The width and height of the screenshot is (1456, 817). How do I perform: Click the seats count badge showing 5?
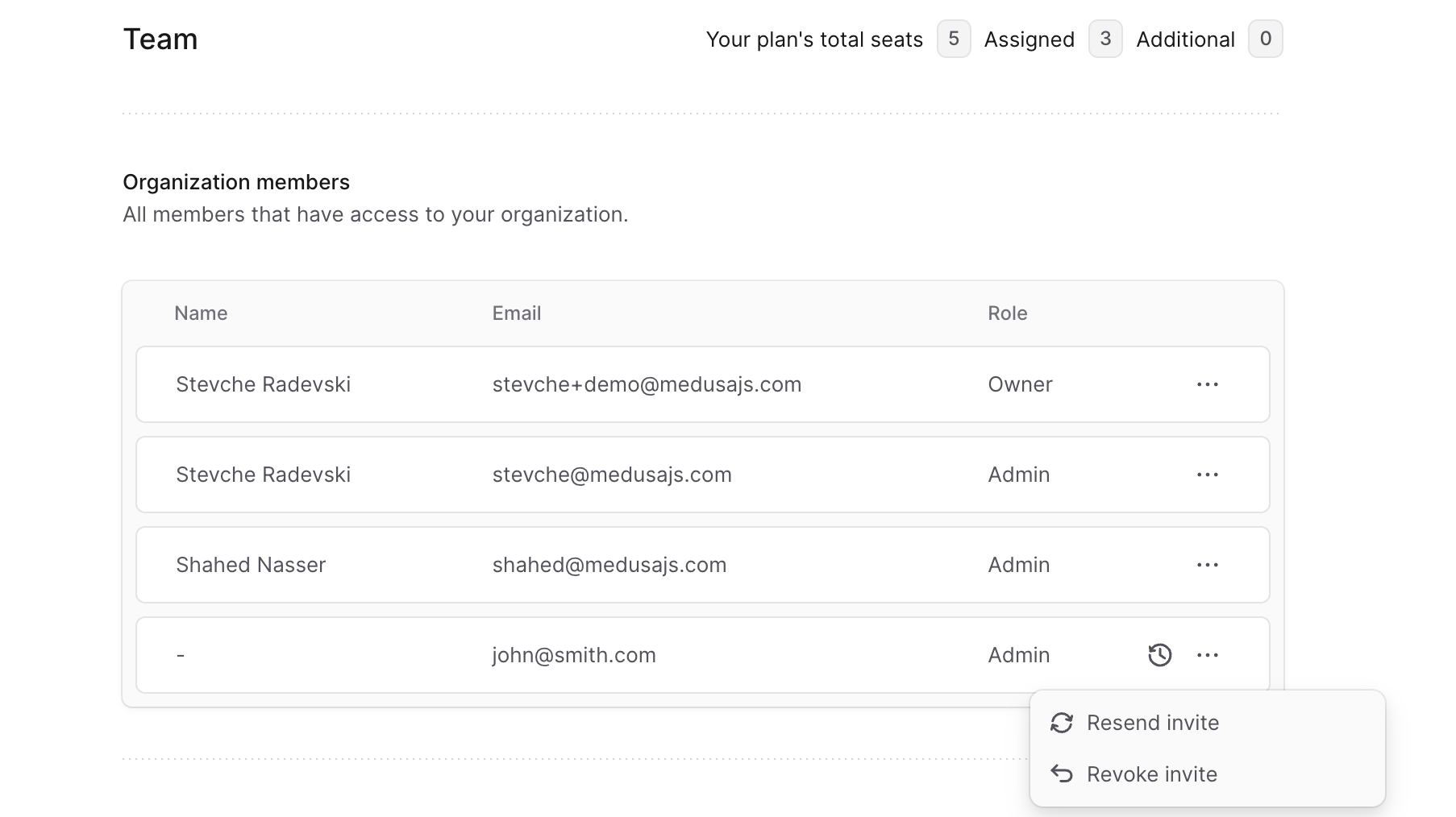tap(953, 39)
